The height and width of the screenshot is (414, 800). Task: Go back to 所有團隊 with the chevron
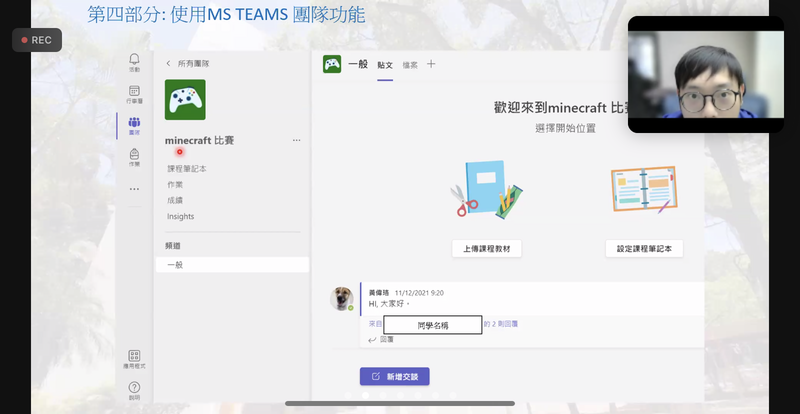(x=168, y=63)
